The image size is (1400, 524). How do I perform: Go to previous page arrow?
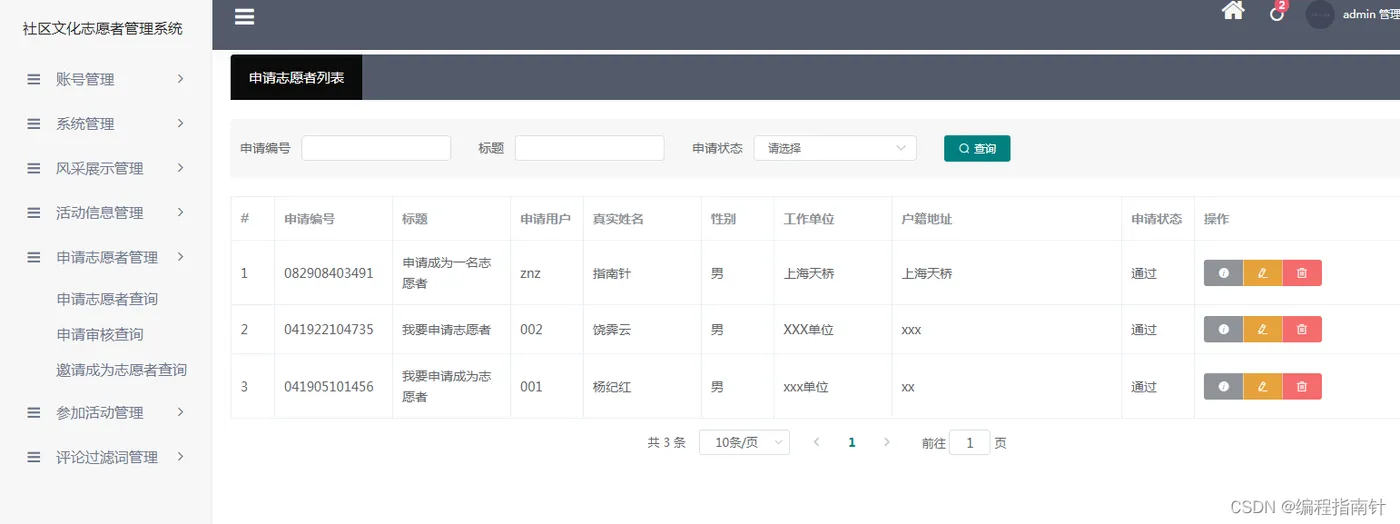tap(817, 442)
